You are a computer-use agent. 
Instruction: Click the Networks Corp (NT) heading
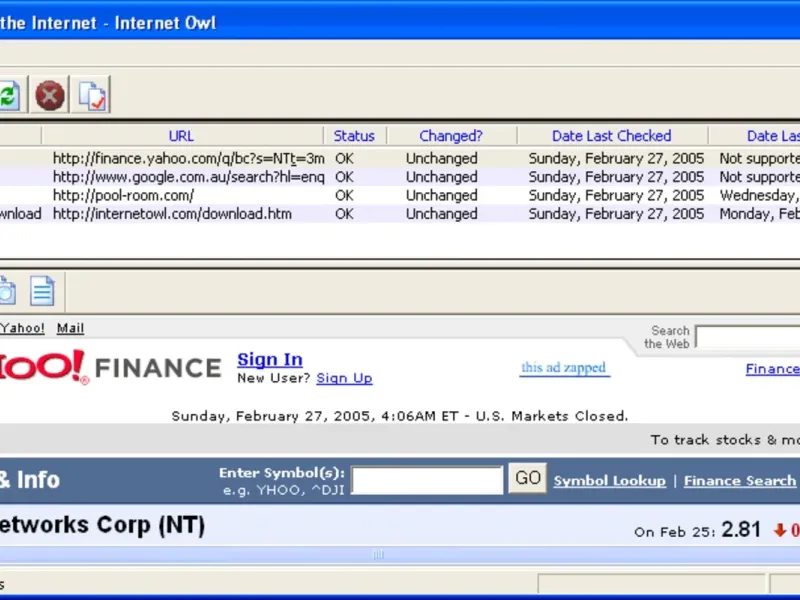pos(102,525)
